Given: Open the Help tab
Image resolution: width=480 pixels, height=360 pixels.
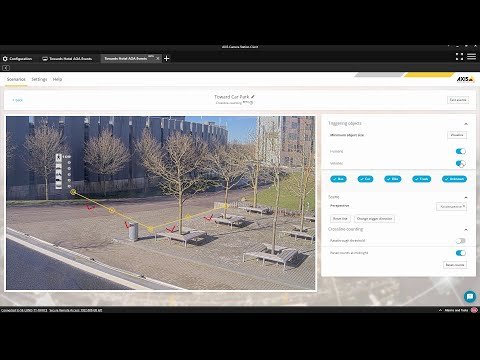Looking at the screenshot, I should 57,79.
